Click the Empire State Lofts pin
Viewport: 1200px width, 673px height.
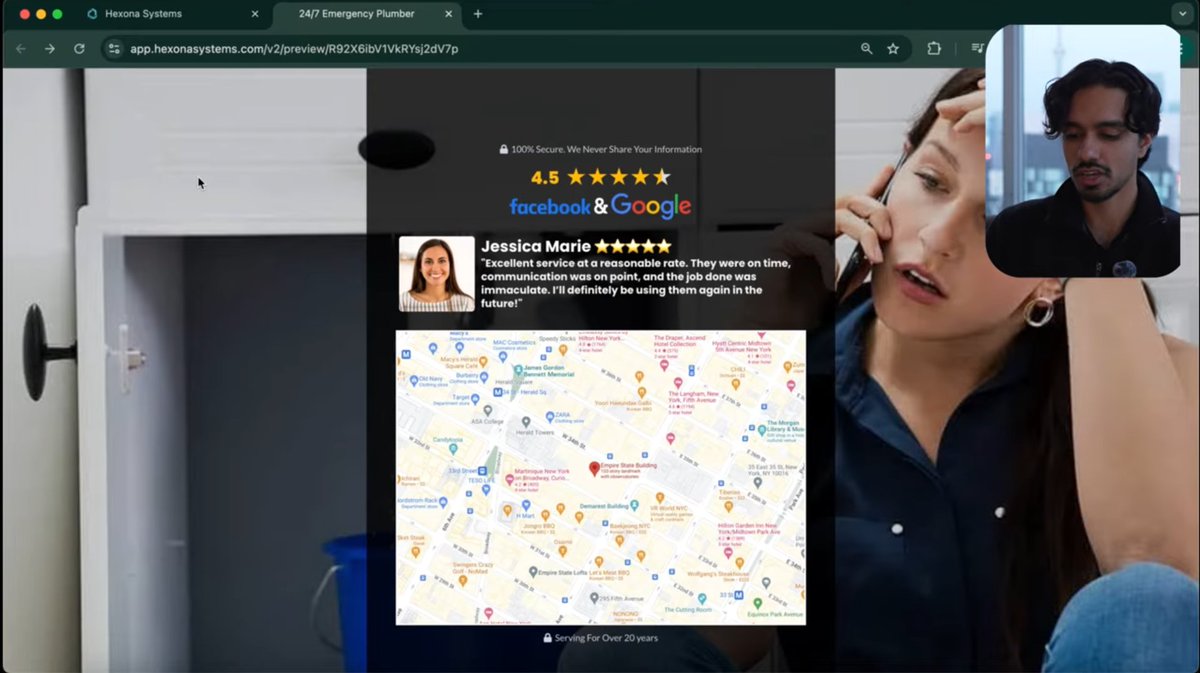pyautogui.click(x=533, y=572)
